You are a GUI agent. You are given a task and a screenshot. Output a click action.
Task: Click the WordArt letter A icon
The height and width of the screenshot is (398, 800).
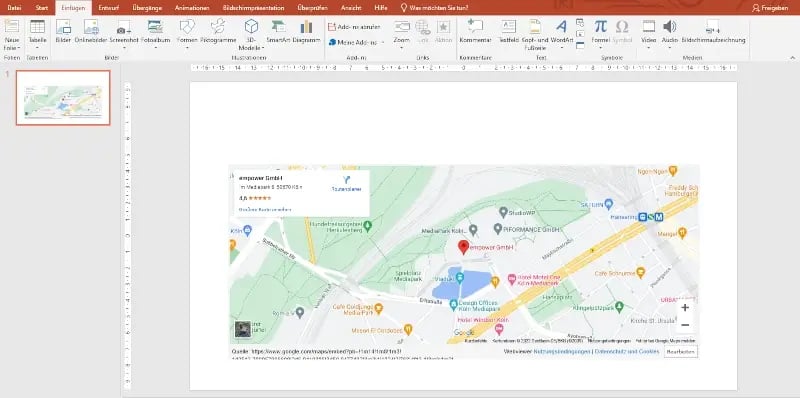[x=562, y=27]
